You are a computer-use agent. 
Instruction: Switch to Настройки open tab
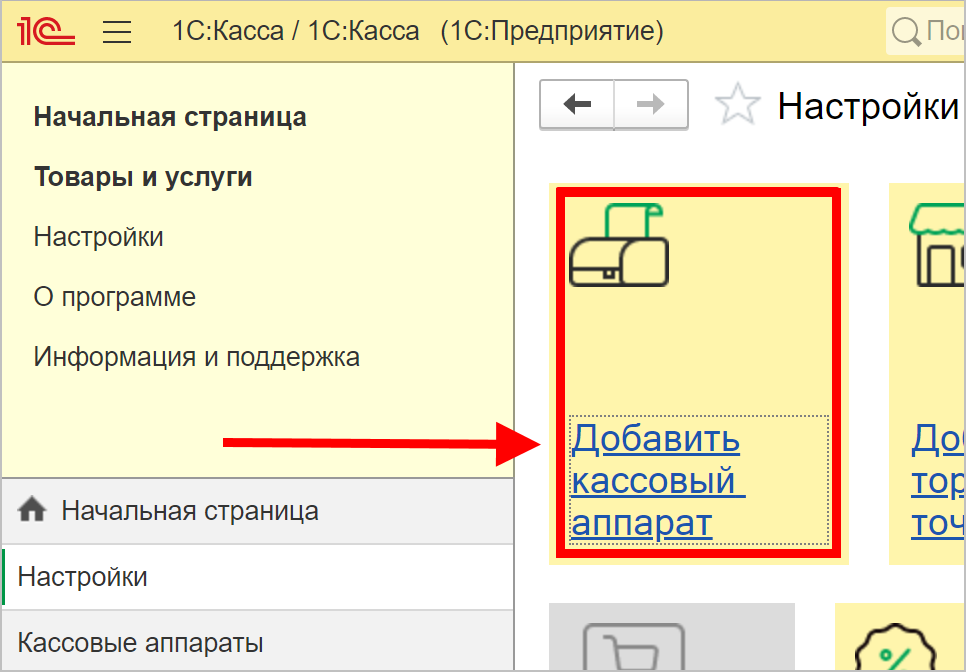coord(258,577)
